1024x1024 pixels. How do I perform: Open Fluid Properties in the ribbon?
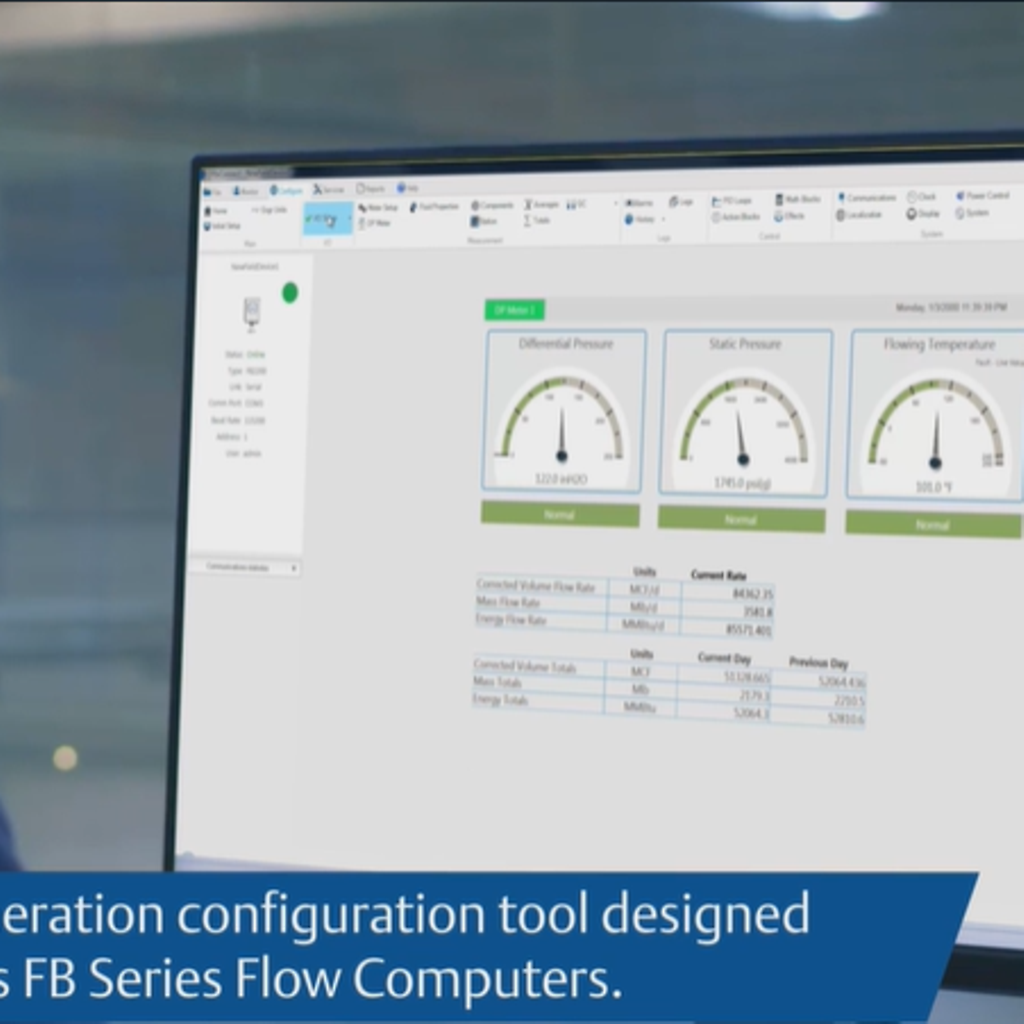pyautogui.click(x=435, y=207)
